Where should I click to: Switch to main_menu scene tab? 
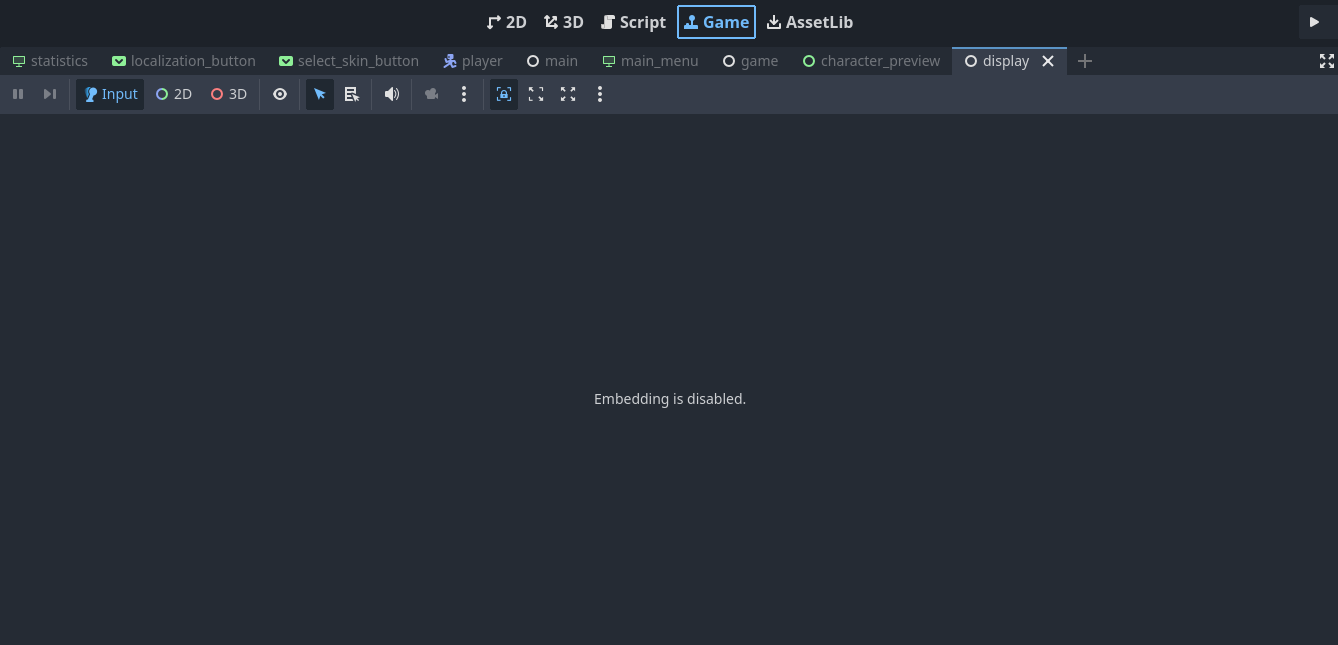tap(650, 61)
